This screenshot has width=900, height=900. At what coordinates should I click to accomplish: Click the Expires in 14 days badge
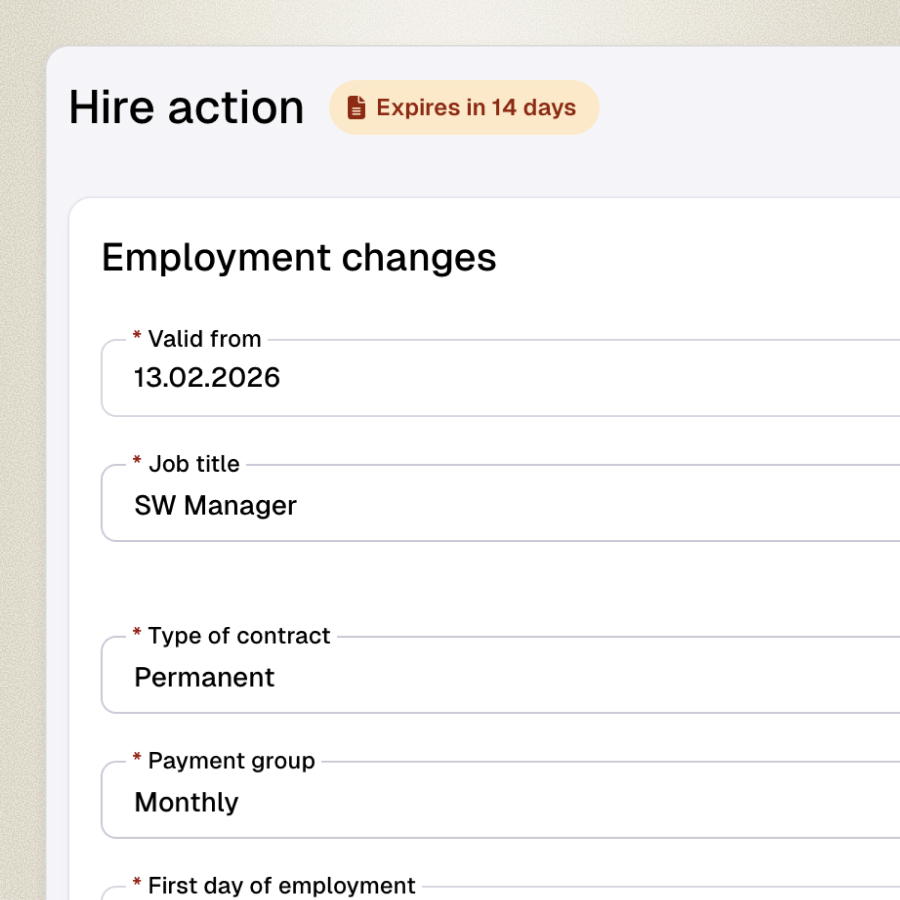464,107
